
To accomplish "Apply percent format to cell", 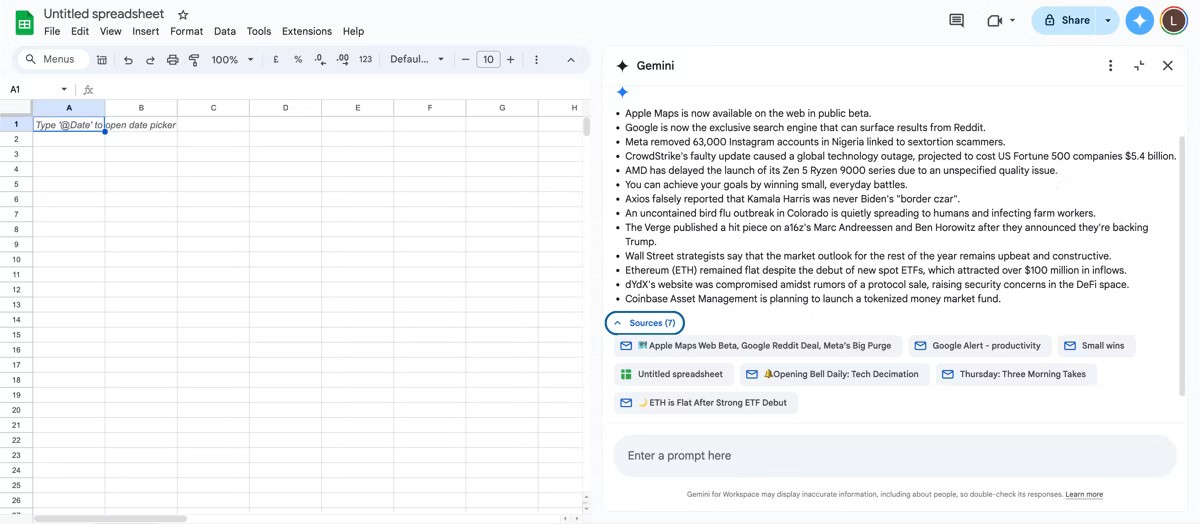I will click(x=298, y=60).
